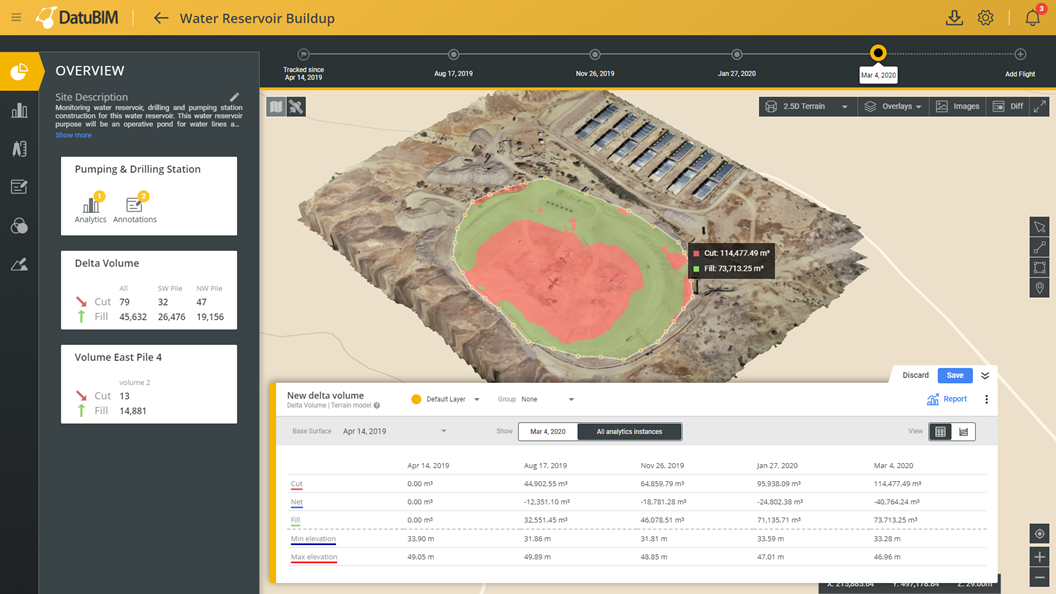Toggle the map view icon

pyautogui.click(x=276, y=106)
